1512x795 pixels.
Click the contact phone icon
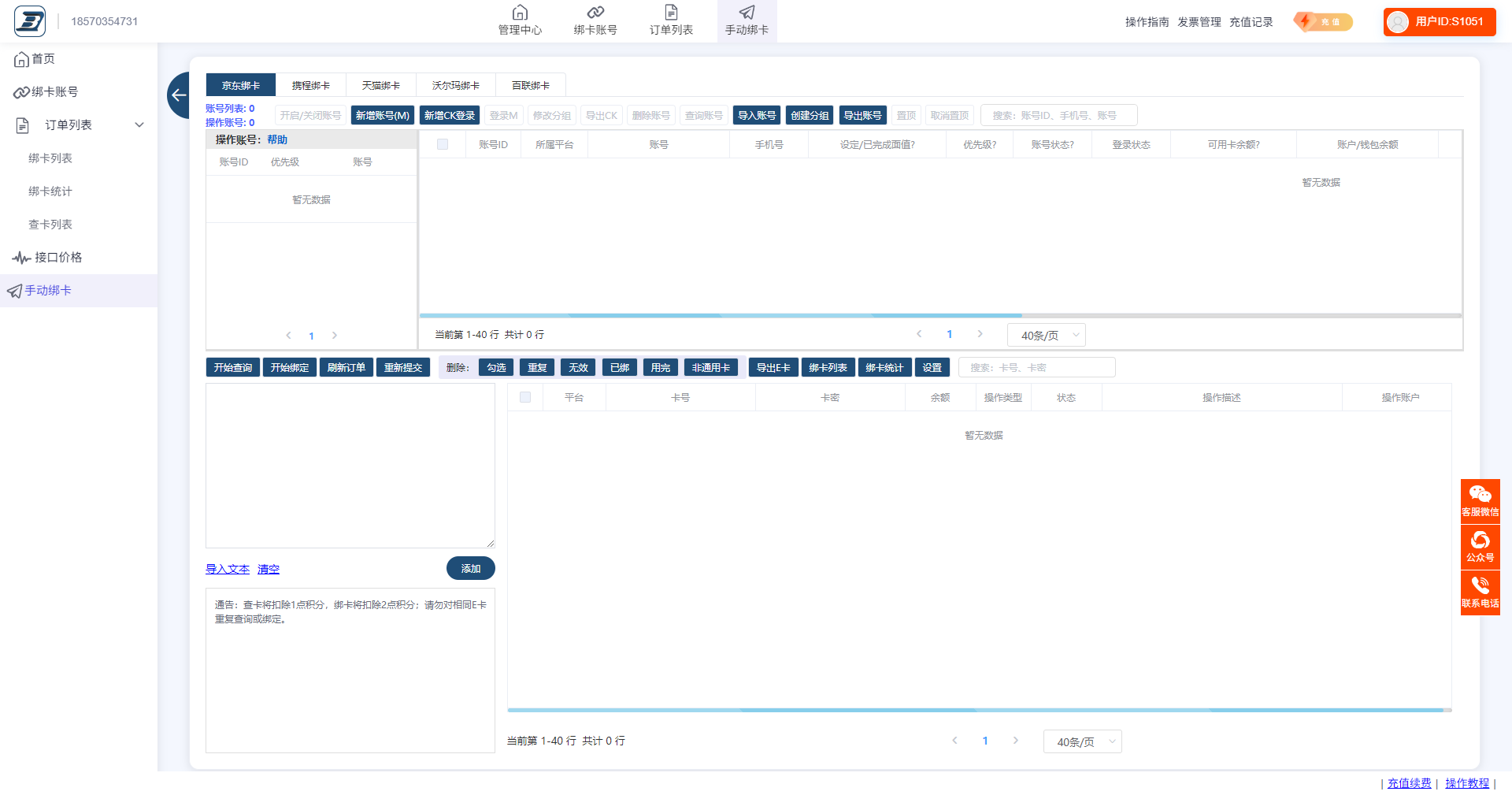tap(1480, 585)
